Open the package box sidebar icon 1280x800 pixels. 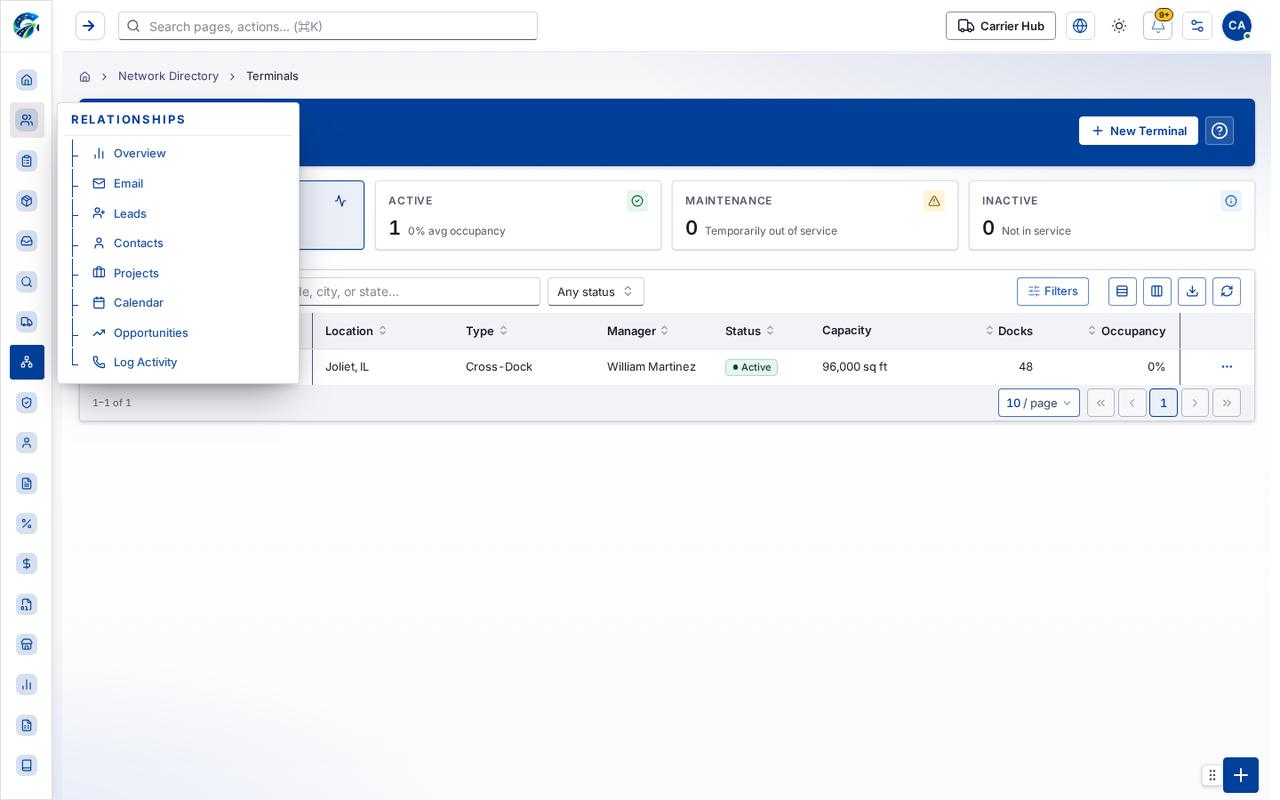click(x=27, y=201)
